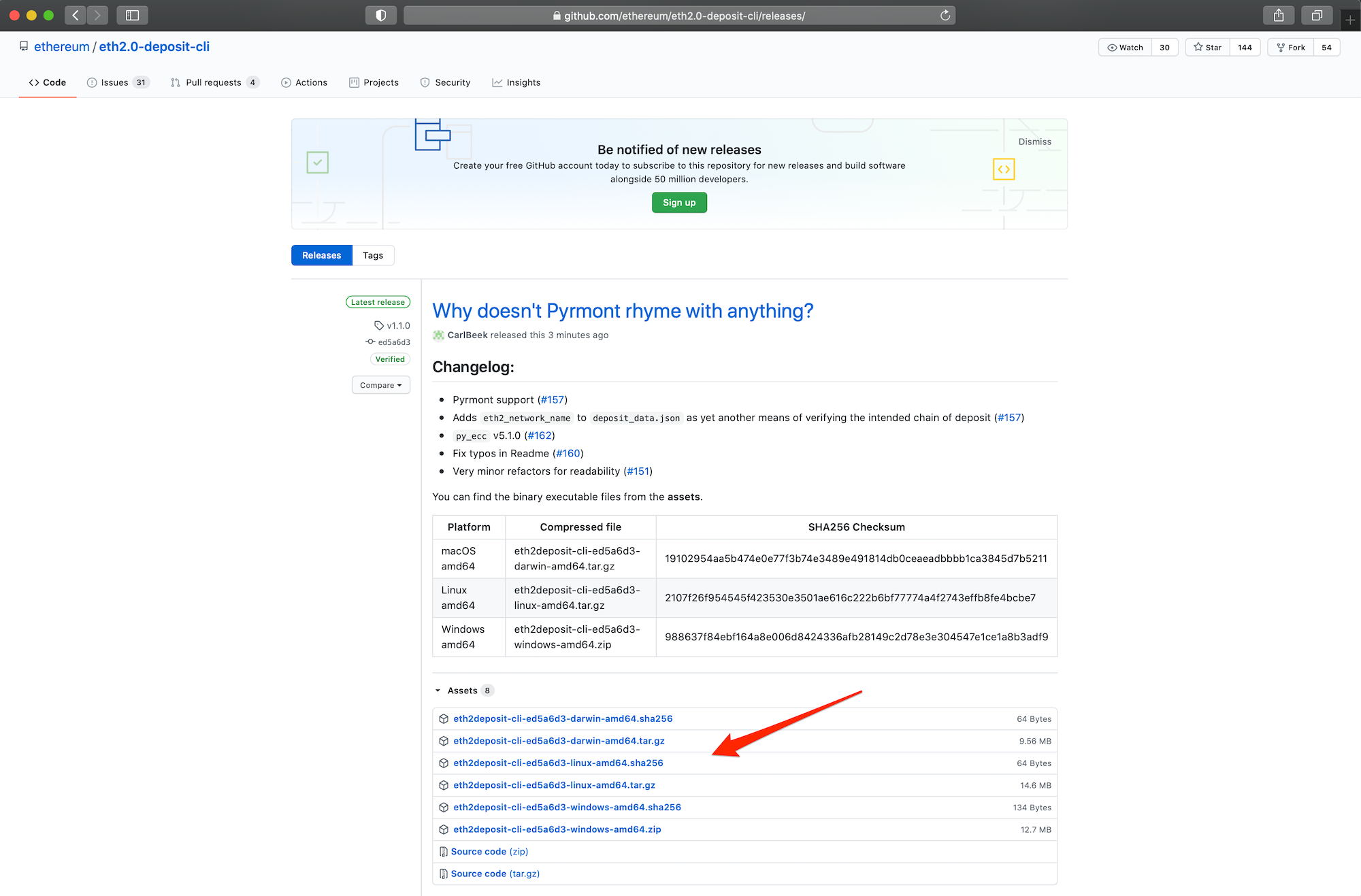Open the Security tab

coord(446,82)
